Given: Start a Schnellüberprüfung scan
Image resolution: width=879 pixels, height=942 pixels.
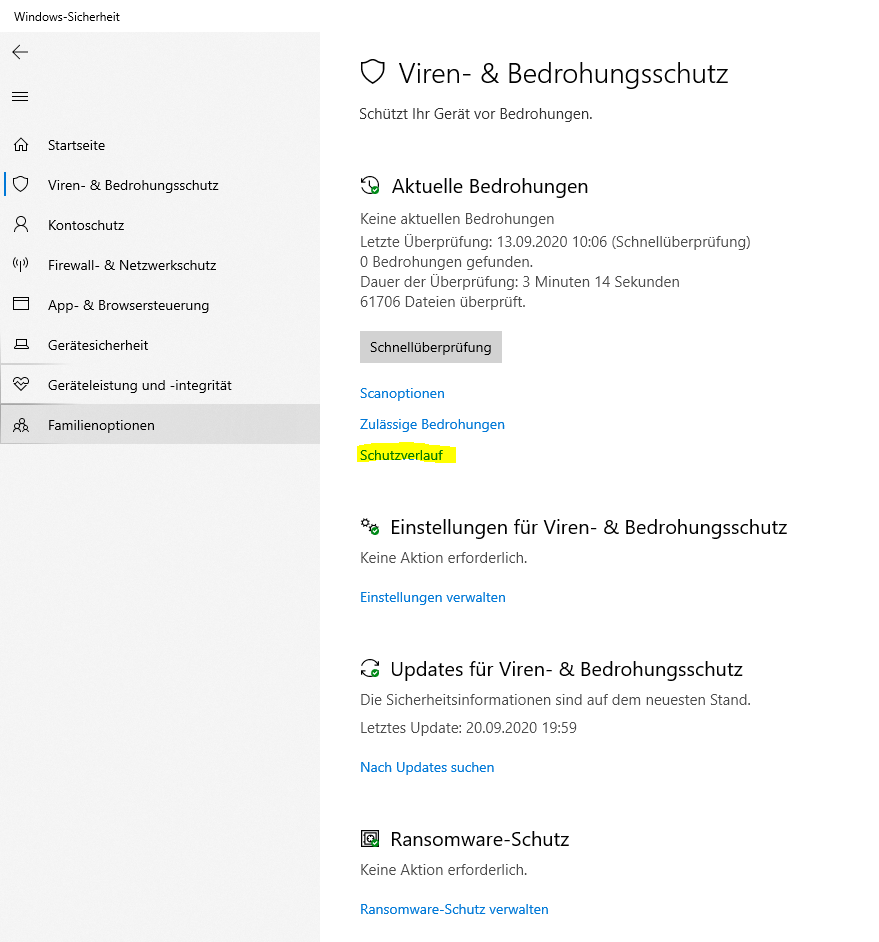Looking at the screenshot, I should coord(431,347).
